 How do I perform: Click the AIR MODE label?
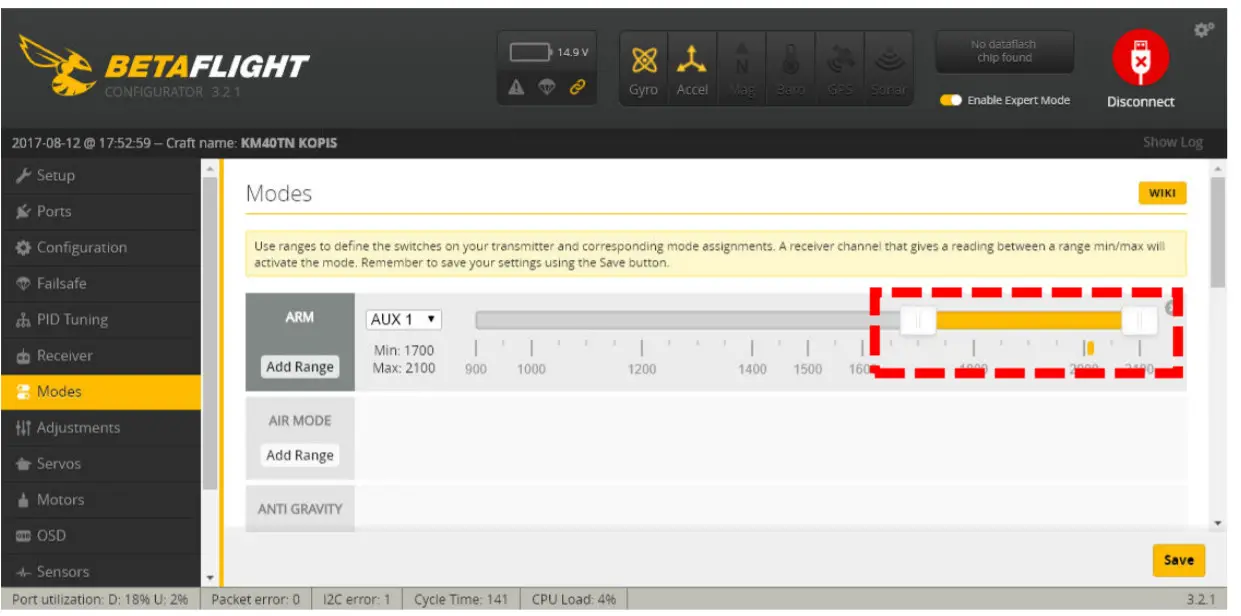[300, 421]
